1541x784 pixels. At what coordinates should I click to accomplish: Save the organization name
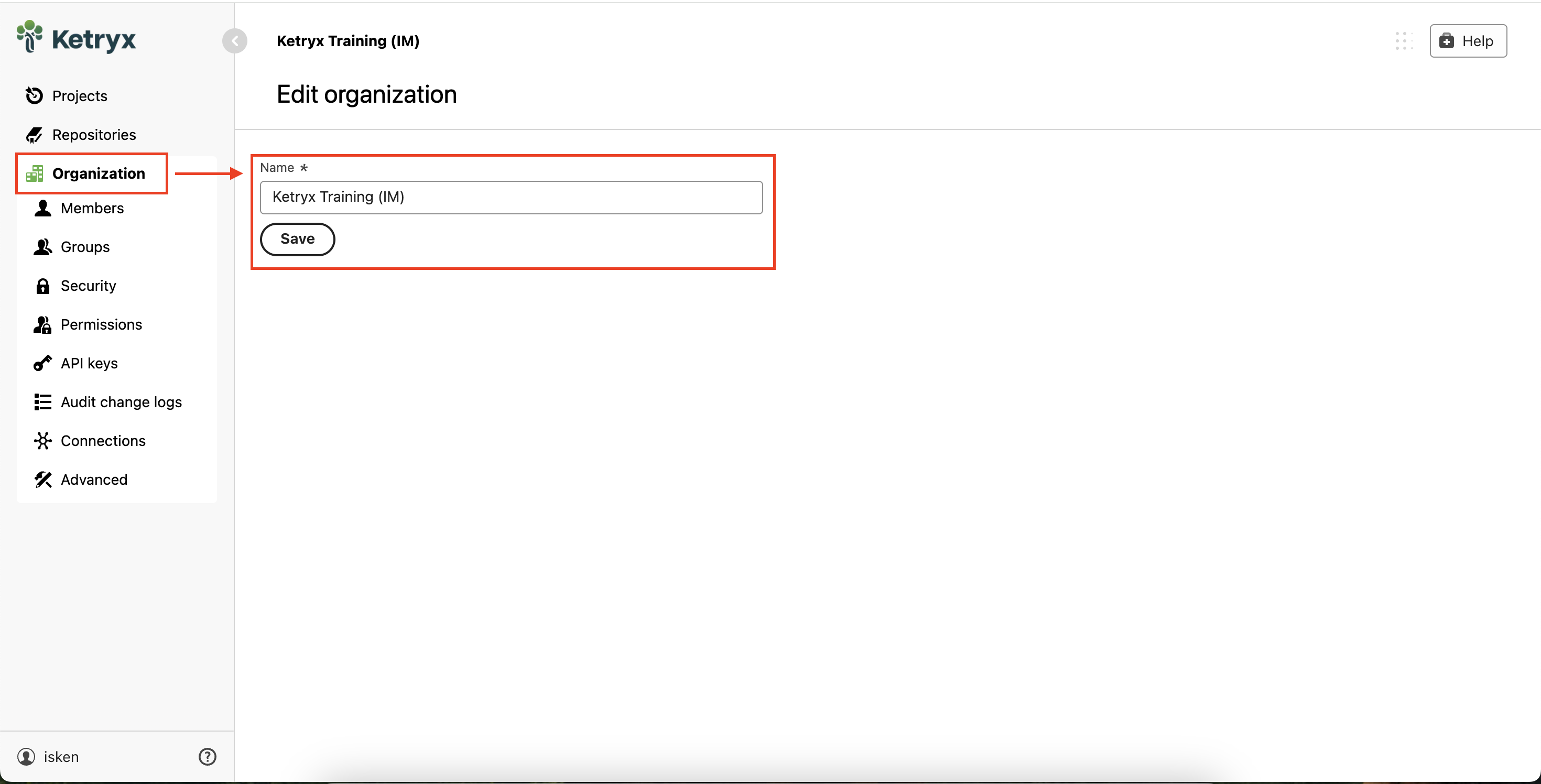[x=297, y=239]
